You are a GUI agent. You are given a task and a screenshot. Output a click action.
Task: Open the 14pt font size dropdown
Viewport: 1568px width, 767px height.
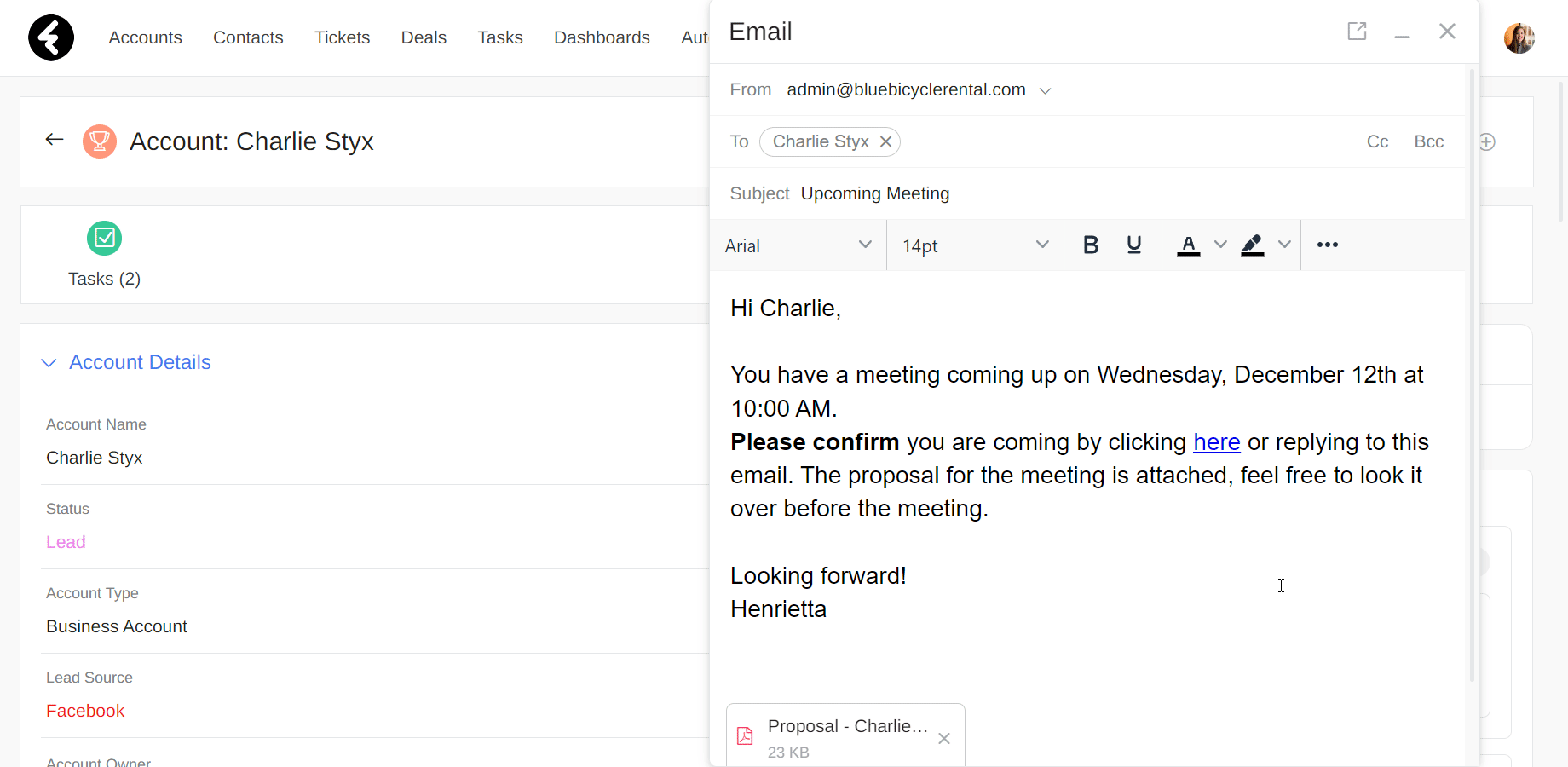coord(976,245)
